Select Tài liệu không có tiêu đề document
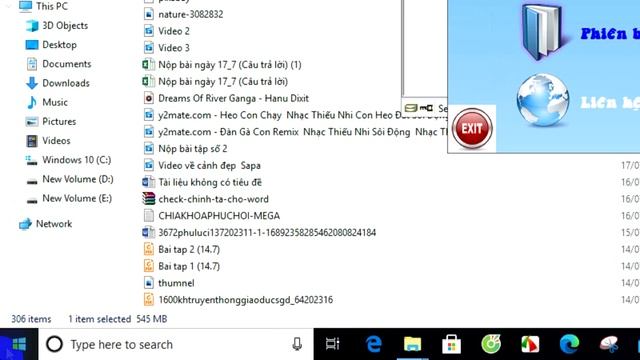640x360 pixels. (210, 182)
